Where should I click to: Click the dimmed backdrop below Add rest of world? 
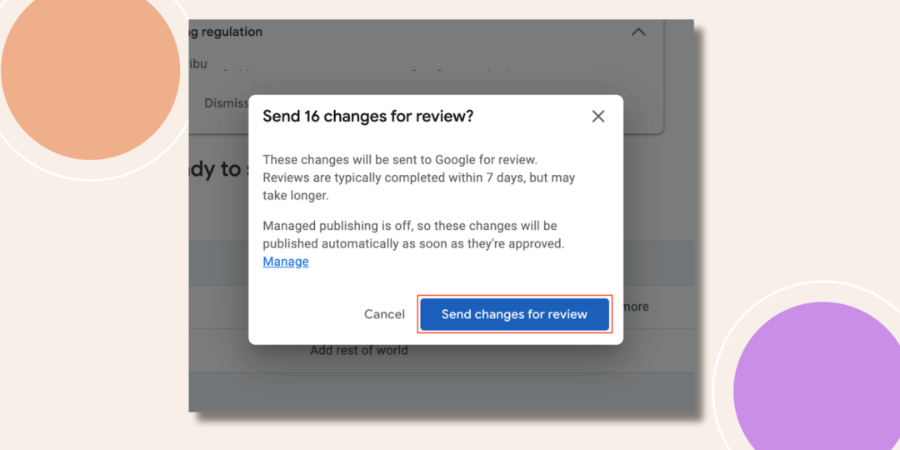click(441, 392)
